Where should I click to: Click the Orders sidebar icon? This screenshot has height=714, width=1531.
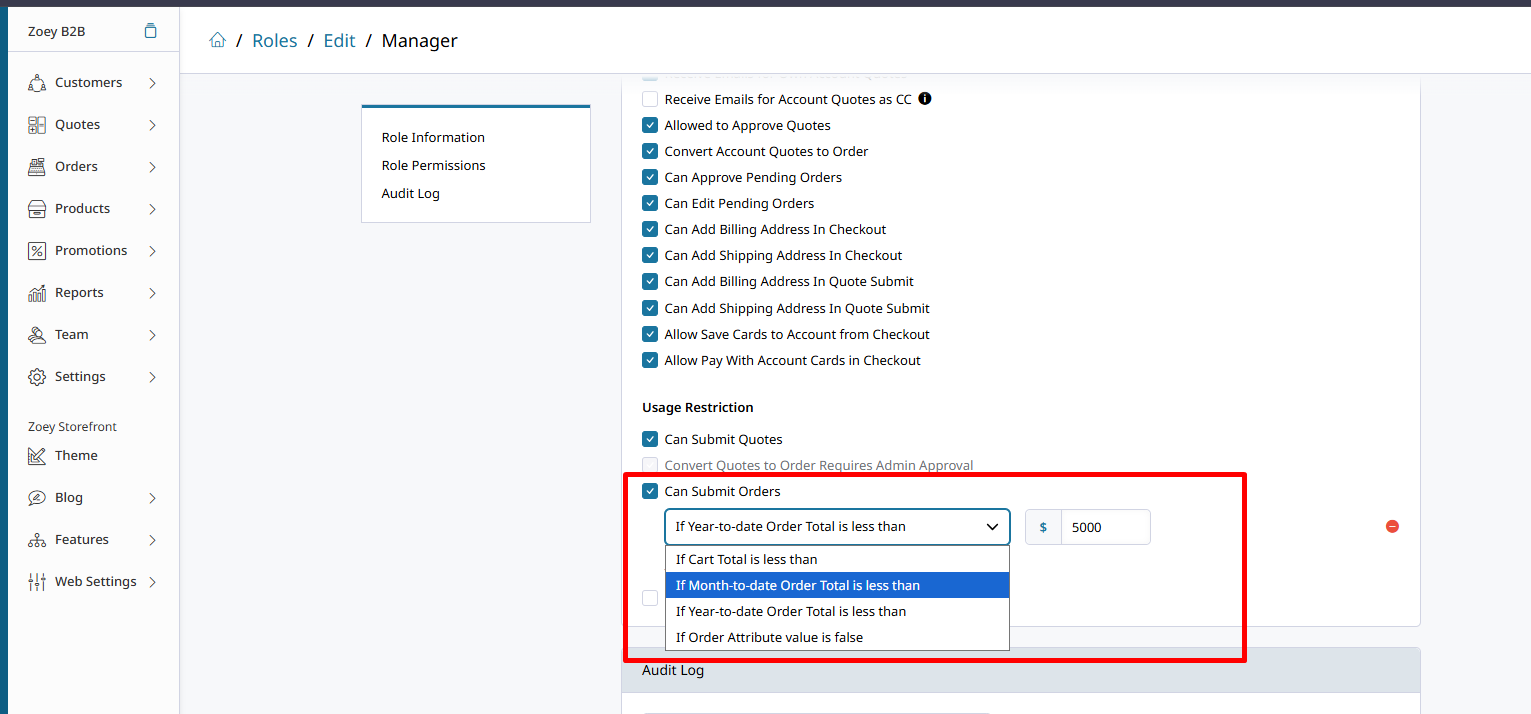(37, 167)
